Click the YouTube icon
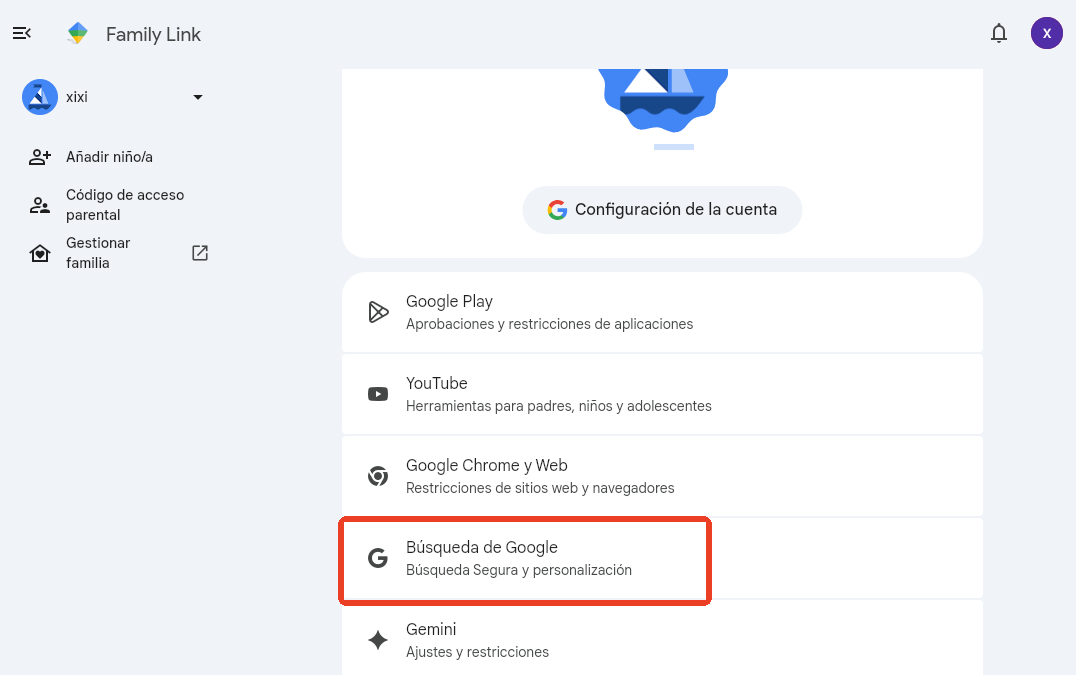The image size is (1076, 675). [377, 393]
